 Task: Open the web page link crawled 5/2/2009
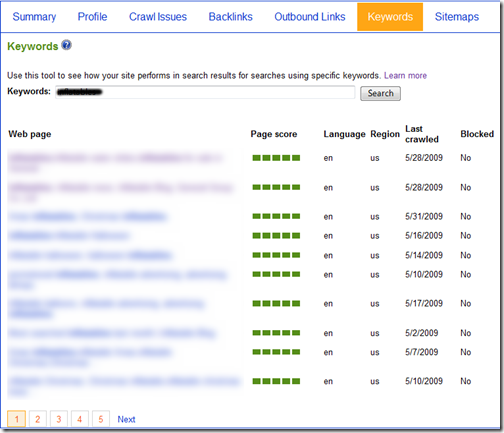pos(112,333)
